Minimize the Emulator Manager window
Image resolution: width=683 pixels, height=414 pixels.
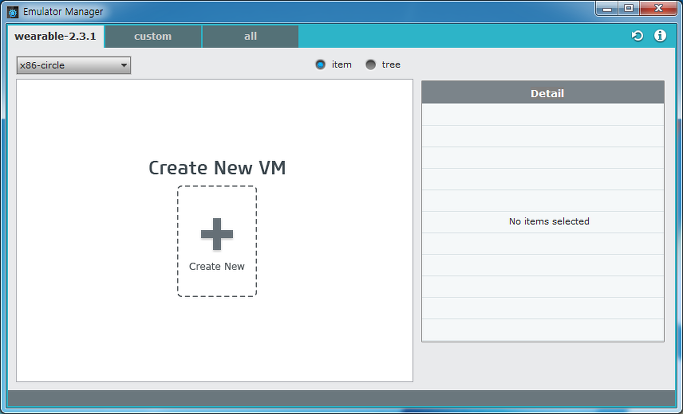point(607,8)
